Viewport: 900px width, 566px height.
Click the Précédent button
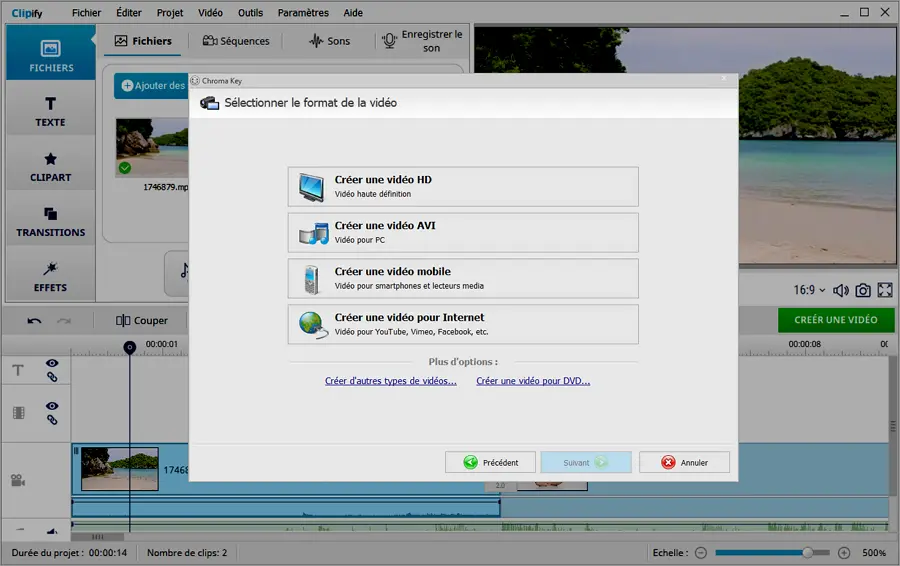[490, 462]
